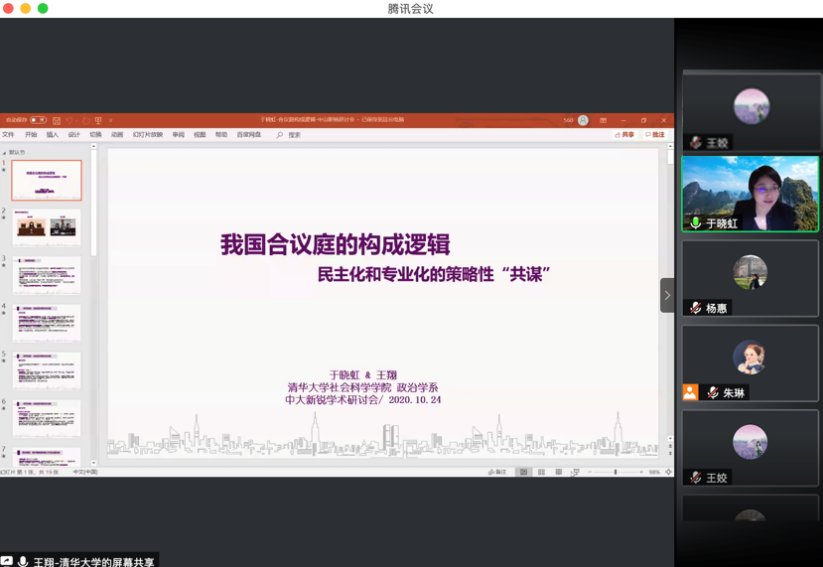The height and width of the screenshot is (567, 823).
Task: Switch to Reading view icon
Action: point(558,472)
